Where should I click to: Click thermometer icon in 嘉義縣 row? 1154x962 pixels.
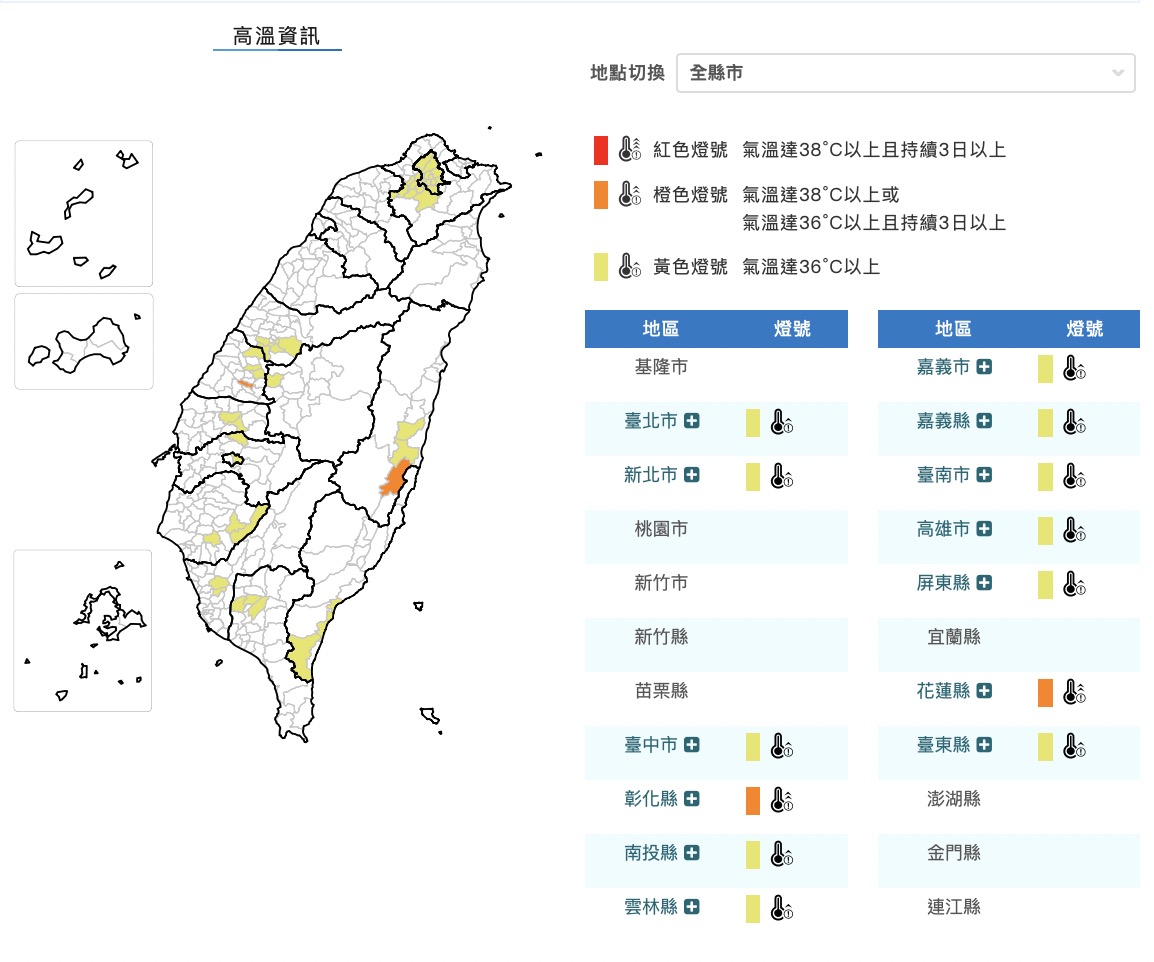[1074, 422]
